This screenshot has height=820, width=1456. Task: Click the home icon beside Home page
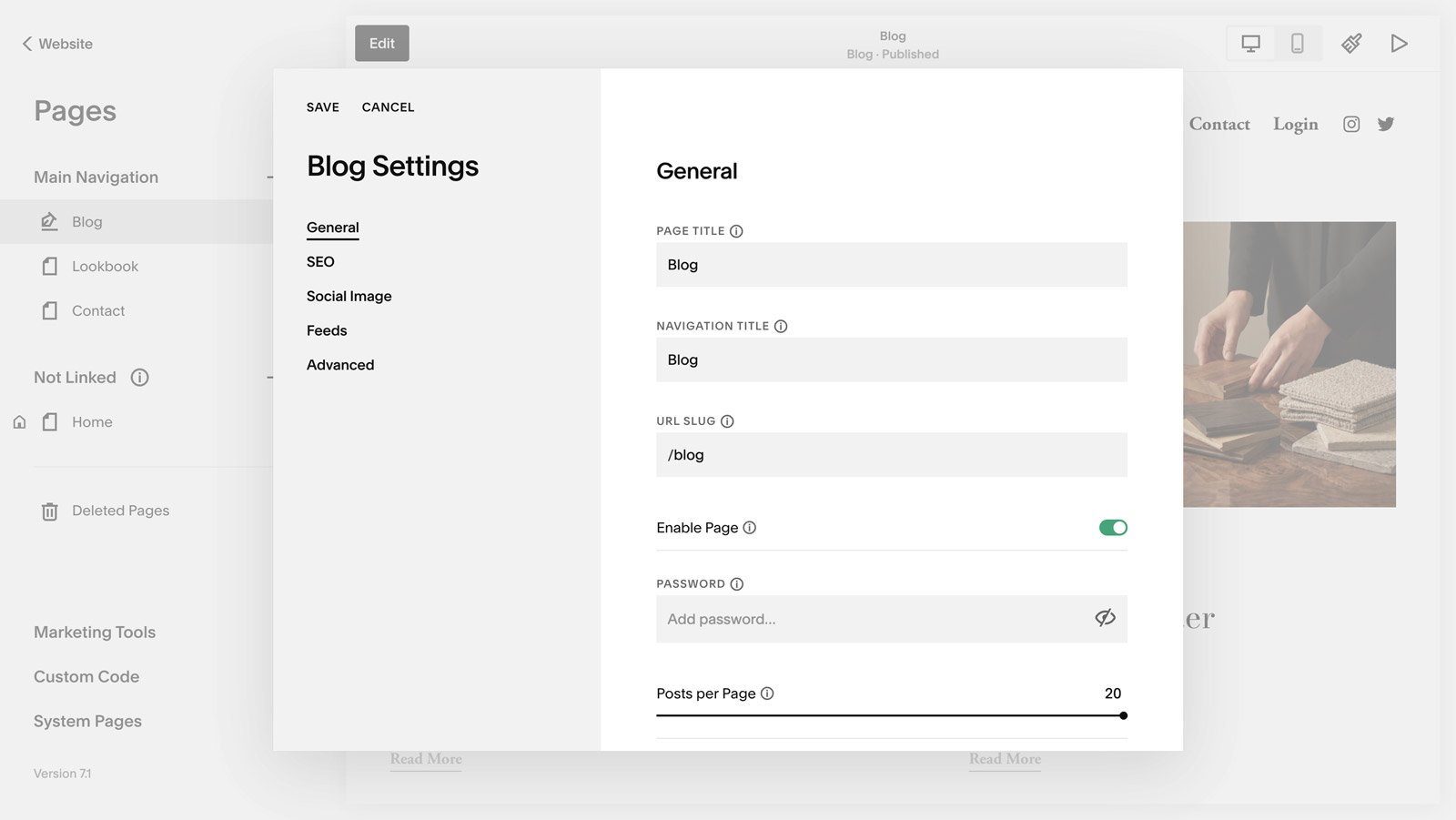pos(19,422)
